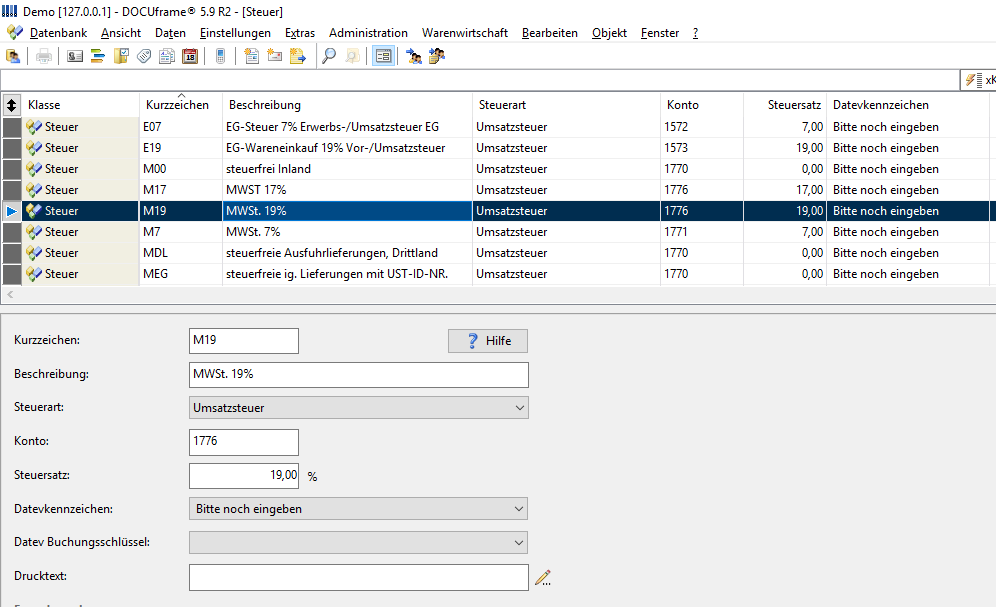Click the row selector box for M7

[11, 232]
